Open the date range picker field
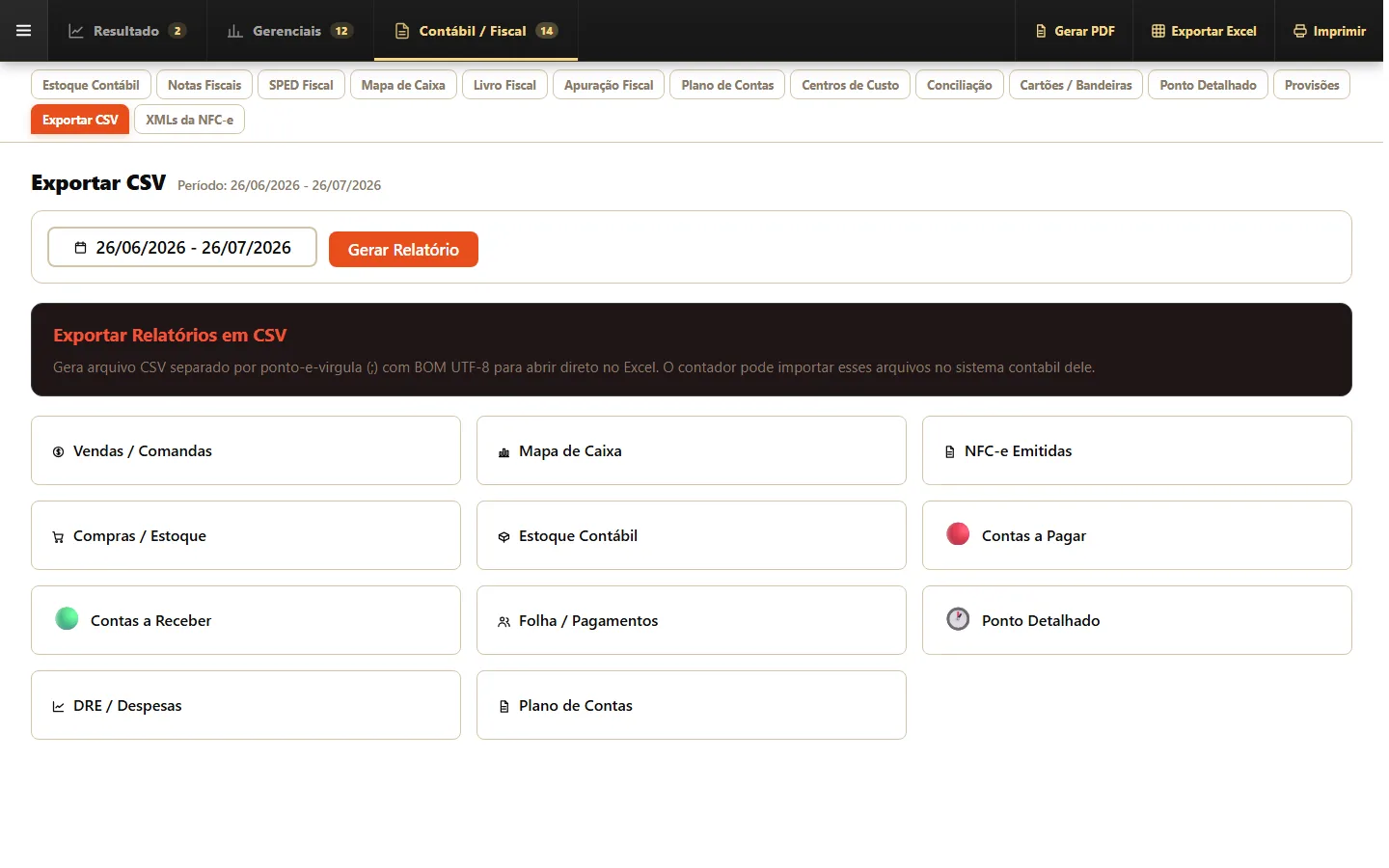 [x=182, y=247]
